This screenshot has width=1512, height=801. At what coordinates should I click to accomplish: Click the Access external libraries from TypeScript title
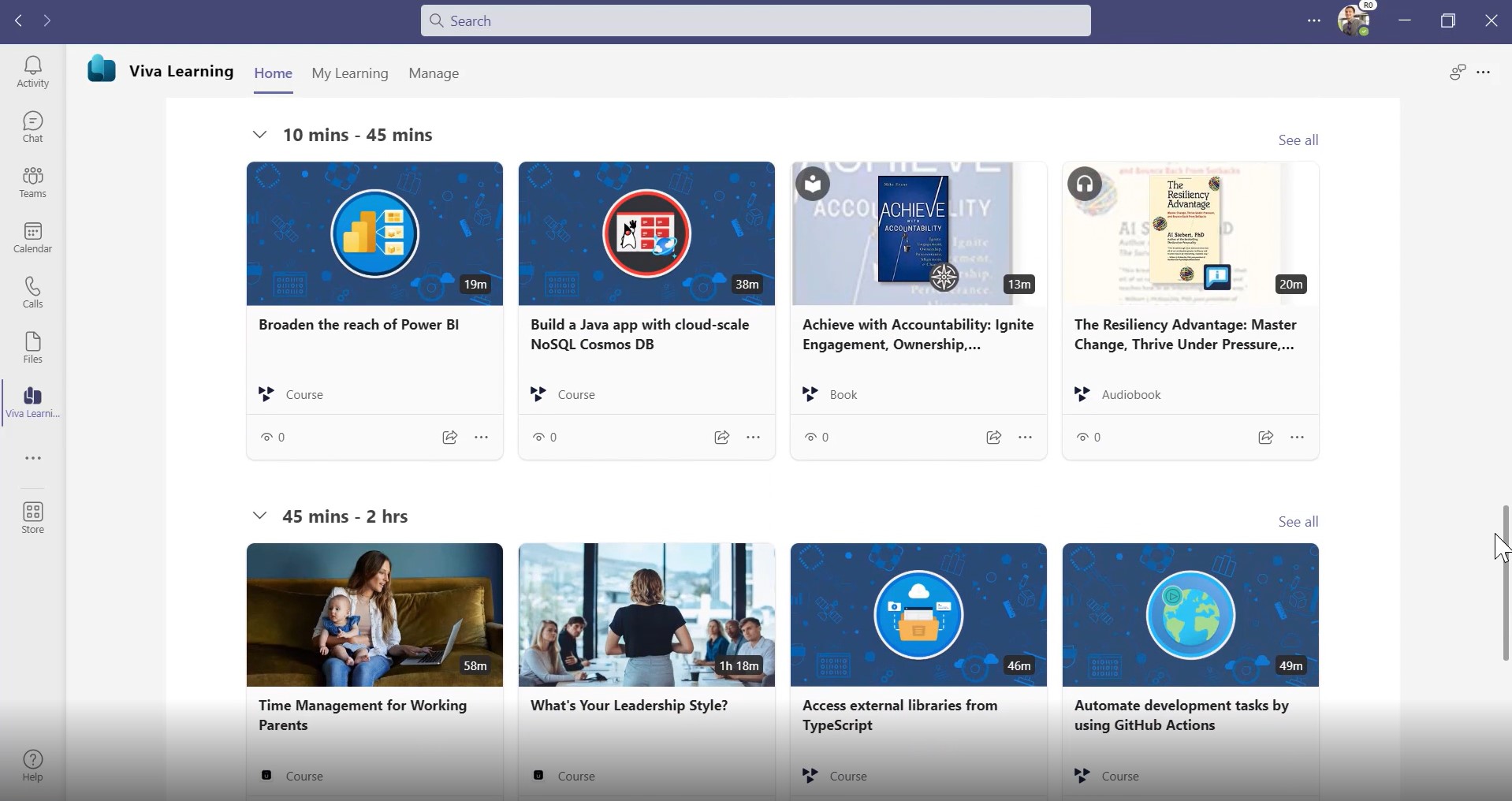pos(900,715)
